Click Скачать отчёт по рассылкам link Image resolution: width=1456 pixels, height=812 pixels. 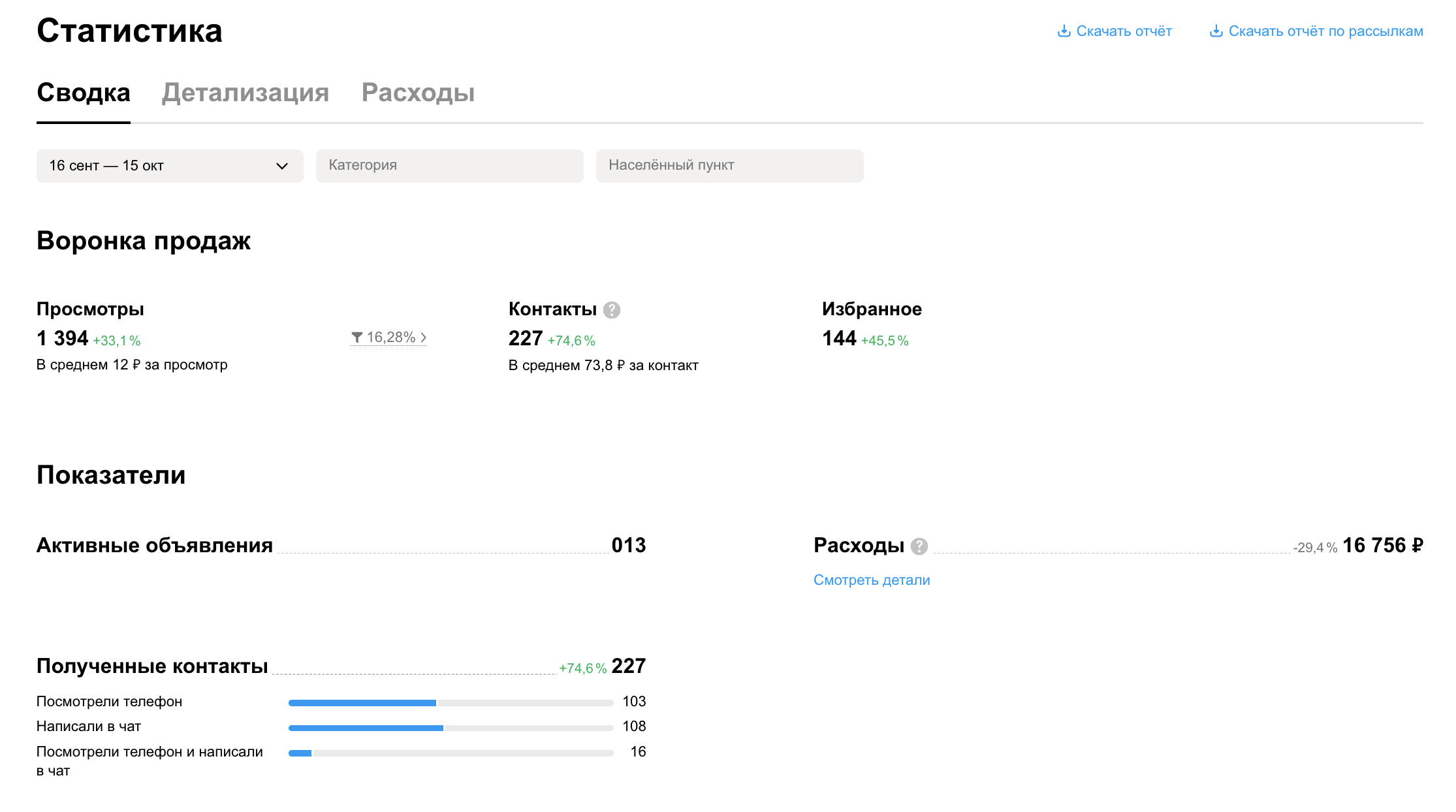click(x=1325, y=31)
